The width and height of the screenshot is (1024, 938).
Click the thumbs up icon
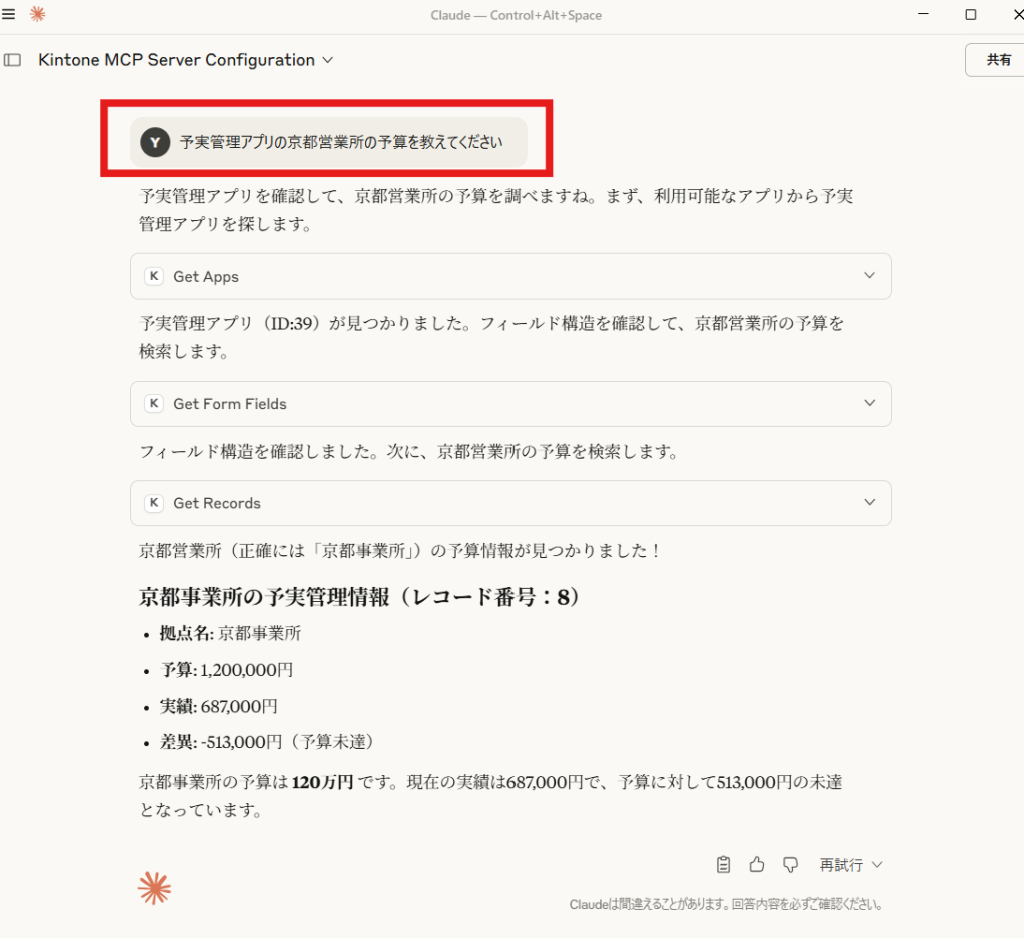pyautogui.click(x=757, y=865)
